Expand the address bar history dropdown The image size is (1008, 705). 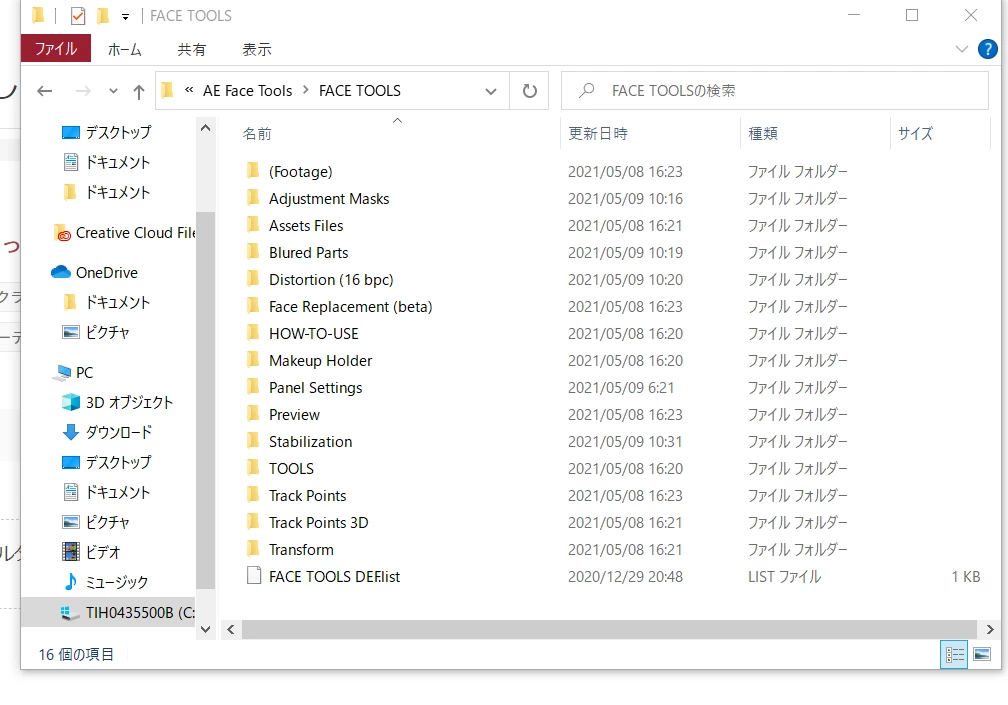(491, 91)
